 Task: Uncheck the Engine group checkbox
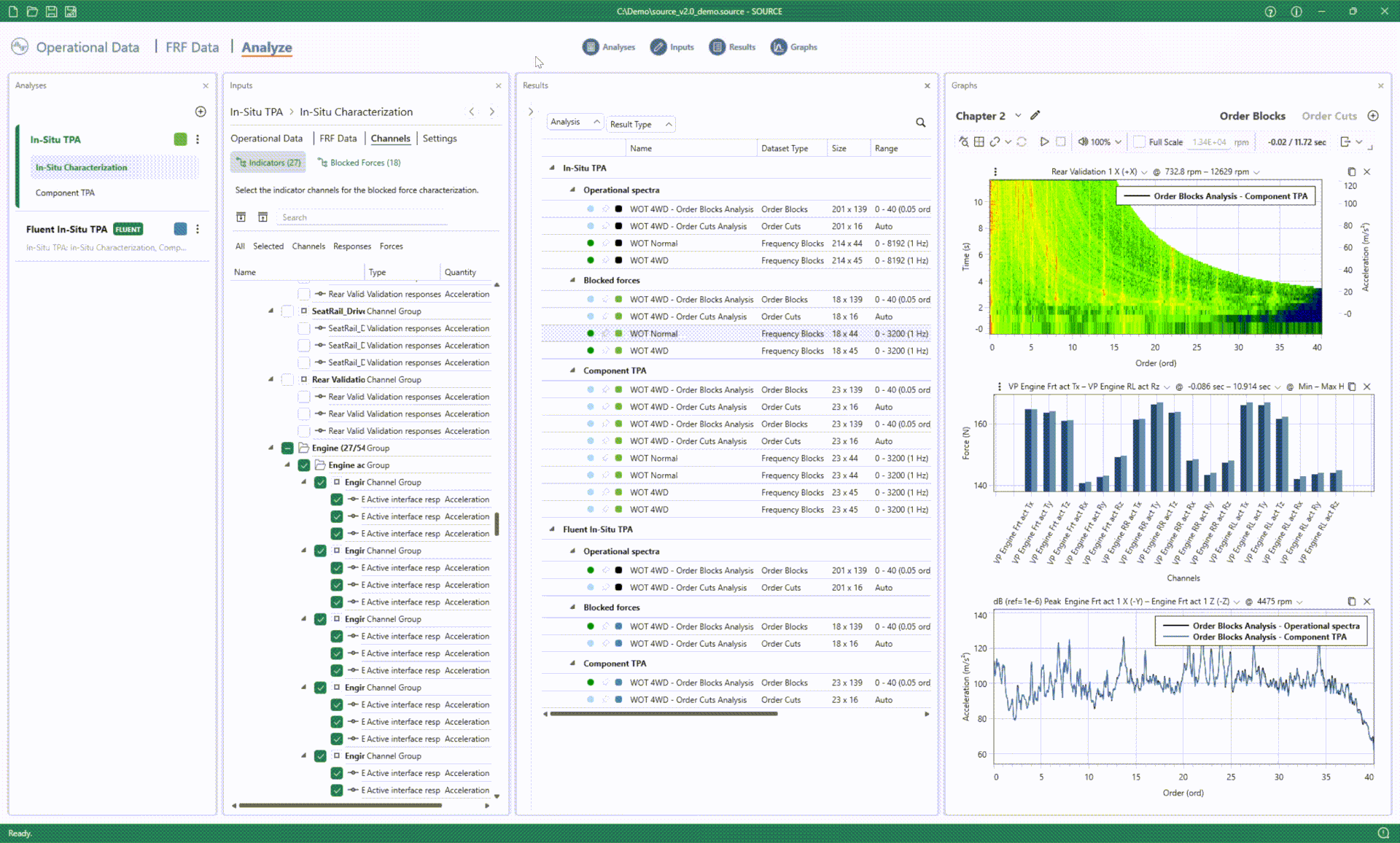click(x=287, y=448)
